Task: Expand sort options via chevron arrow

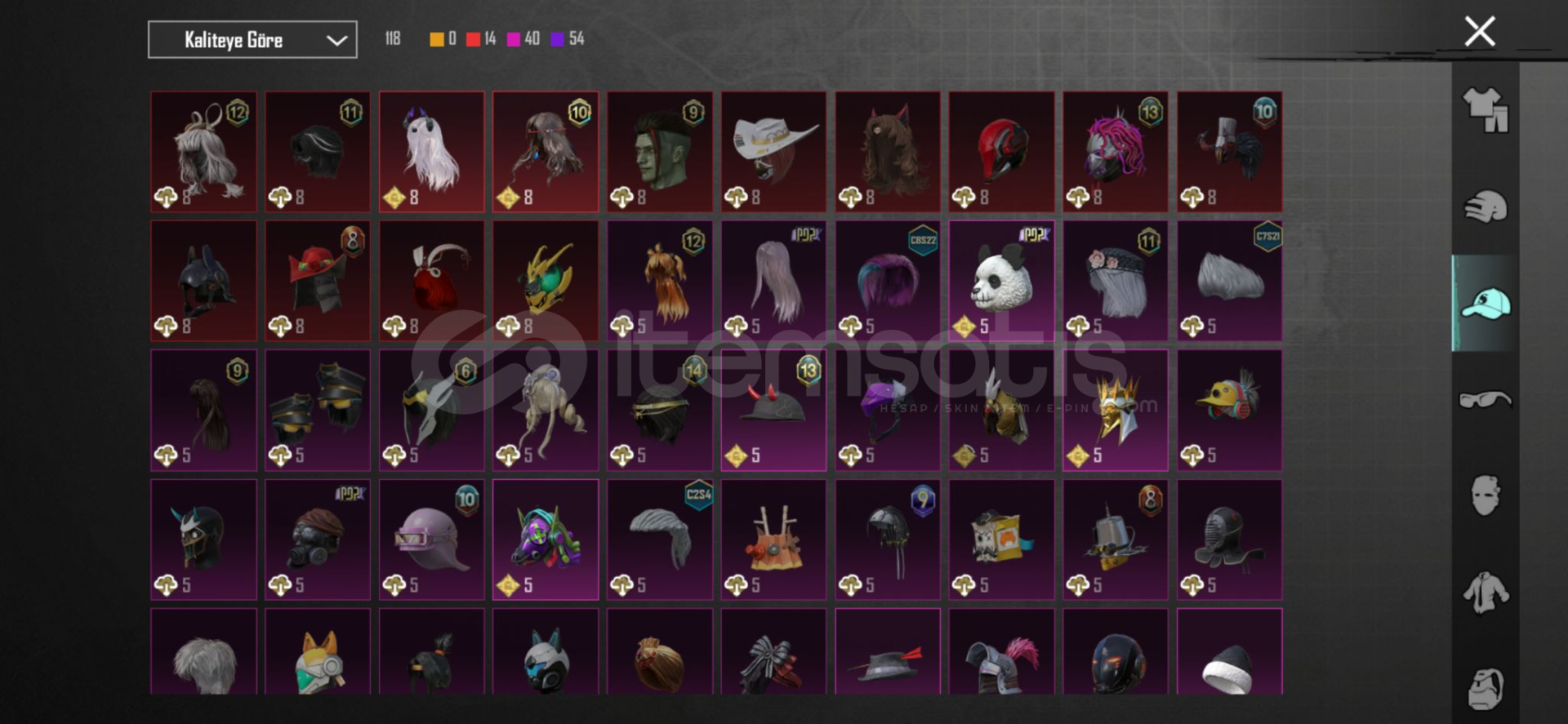Action: click(336, 40)
